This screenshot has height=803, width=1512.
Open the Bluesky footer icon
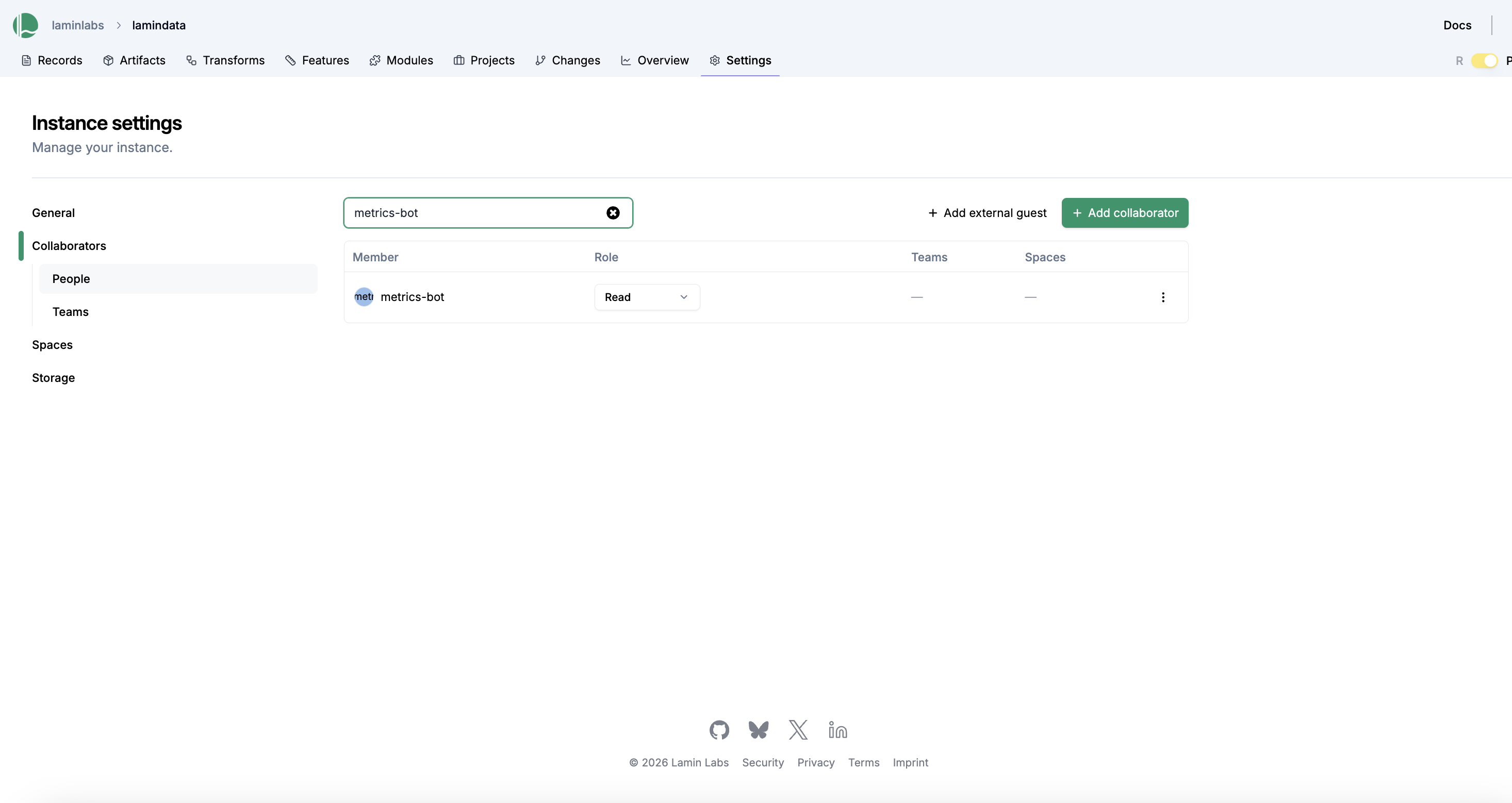[x=759, y=730]
